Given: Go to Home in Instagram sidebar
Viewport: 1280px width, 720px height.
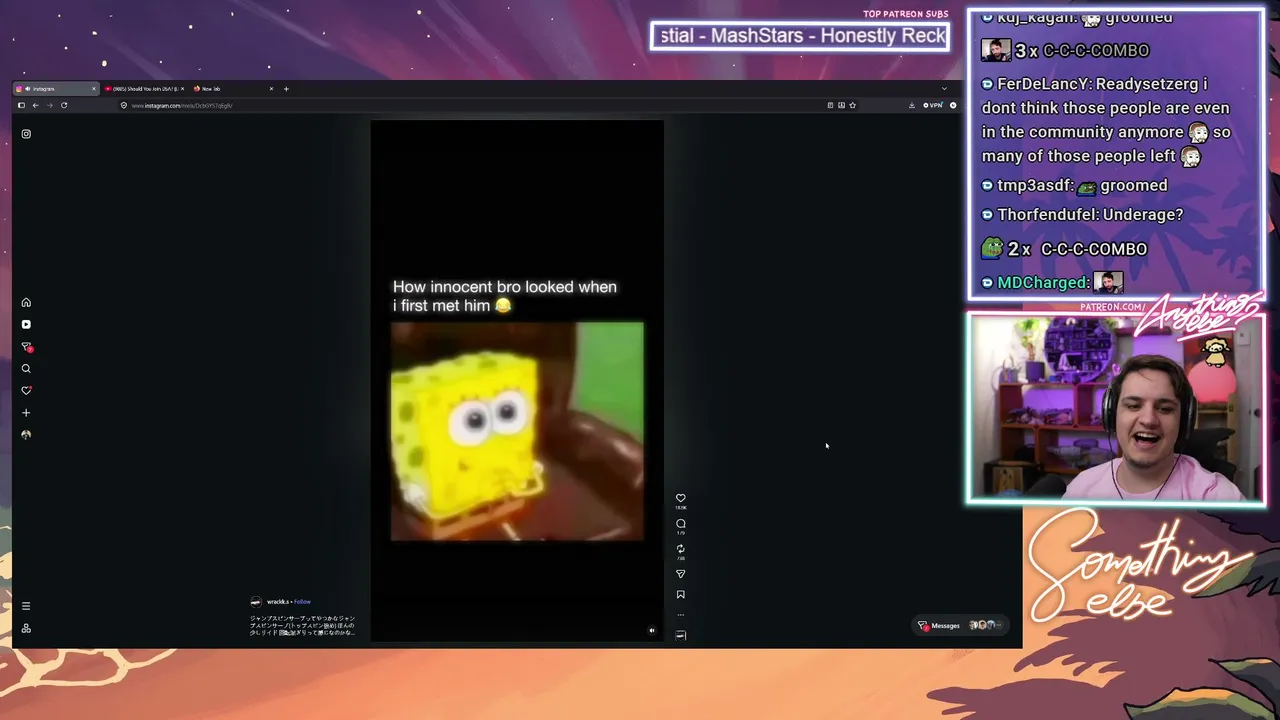Looking at the screenshot, I should click(x=26, y=302).
